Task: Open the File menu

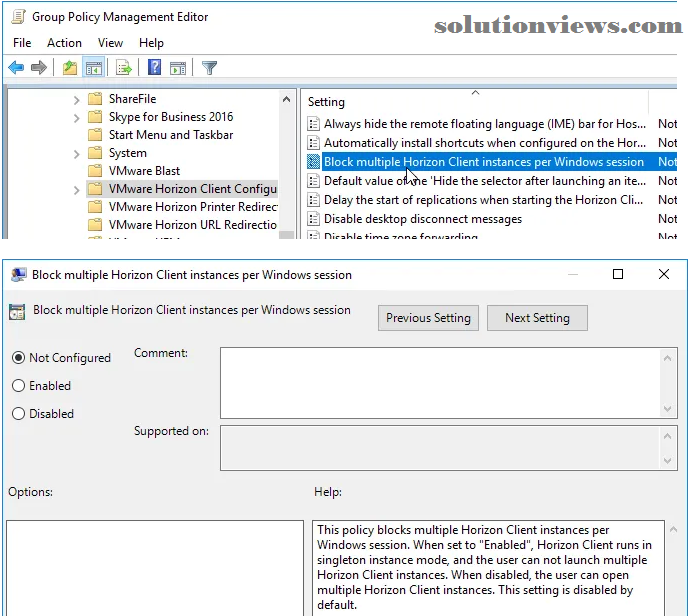Action: click(x=22, y=43)
